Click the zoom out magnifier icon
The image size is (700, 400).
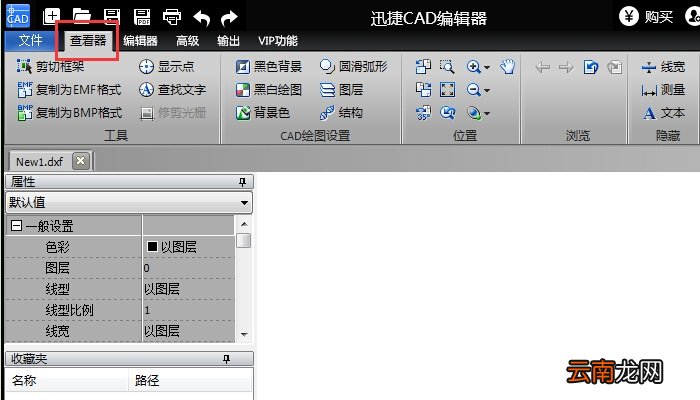click(x=473, y=90)
